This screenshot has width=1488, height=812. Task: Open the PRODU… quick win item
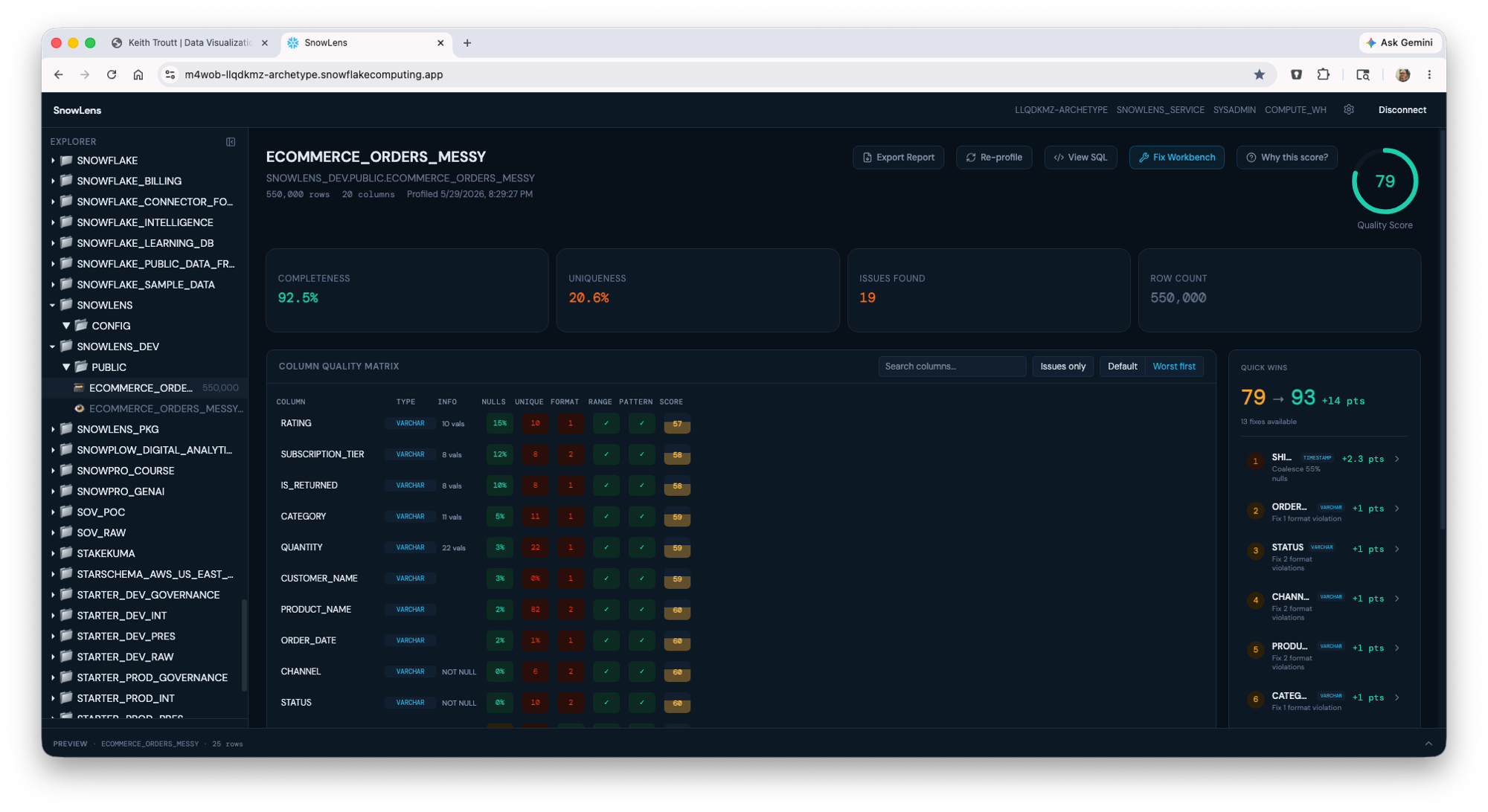(x=1324, y=656)
